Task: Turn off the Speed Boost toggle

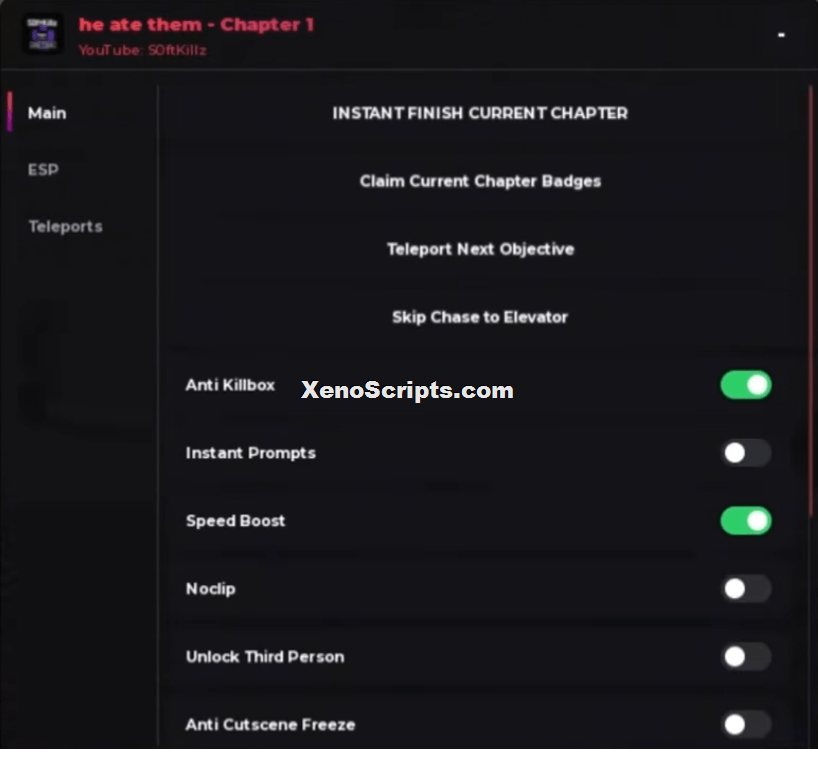Action: point(746,521)
